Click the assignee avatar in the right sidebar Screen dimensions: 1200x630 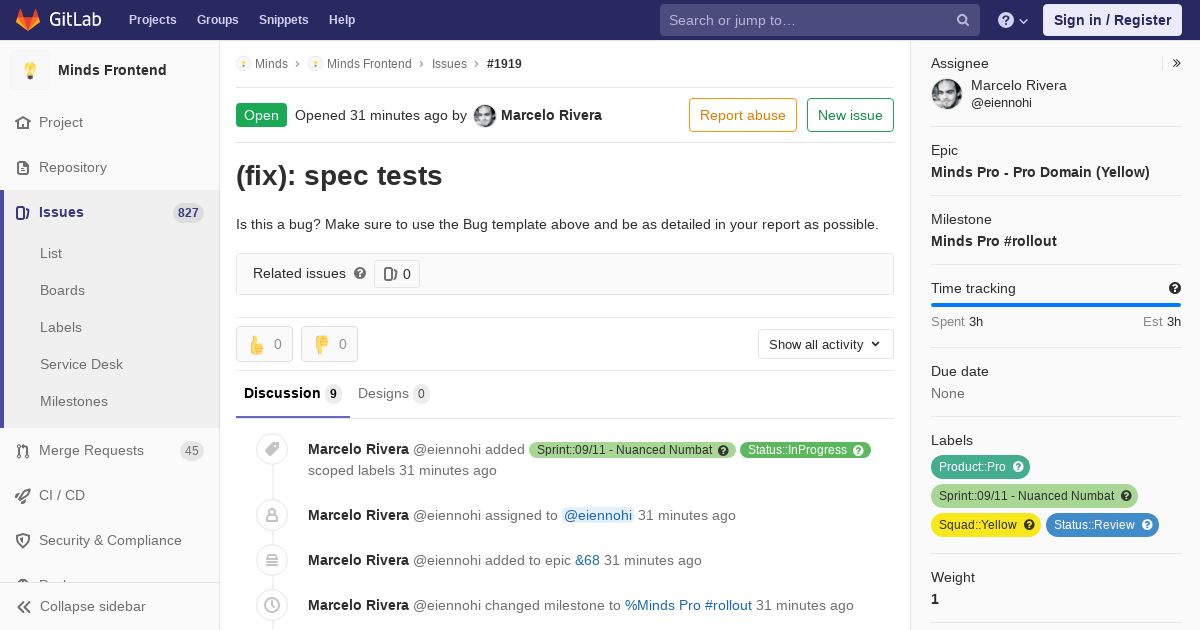click(x=947, y=94)
